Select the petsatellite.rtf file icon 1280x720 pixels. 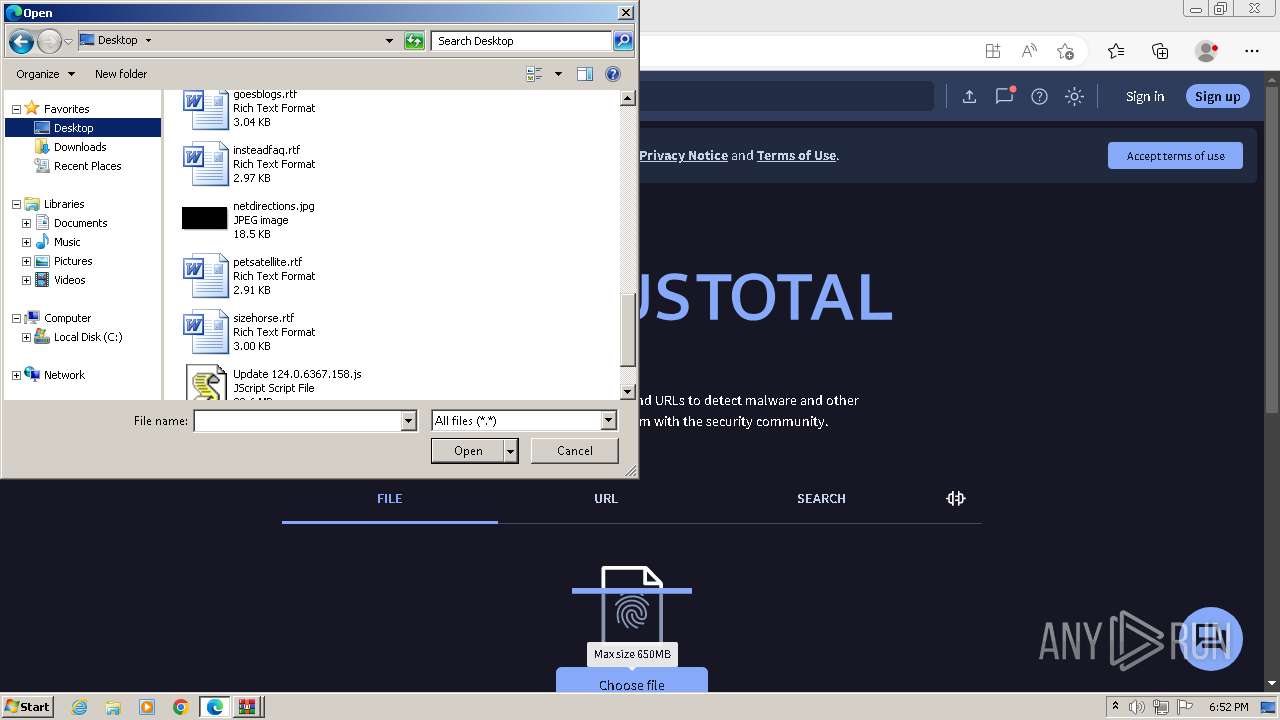pos(207,276)
